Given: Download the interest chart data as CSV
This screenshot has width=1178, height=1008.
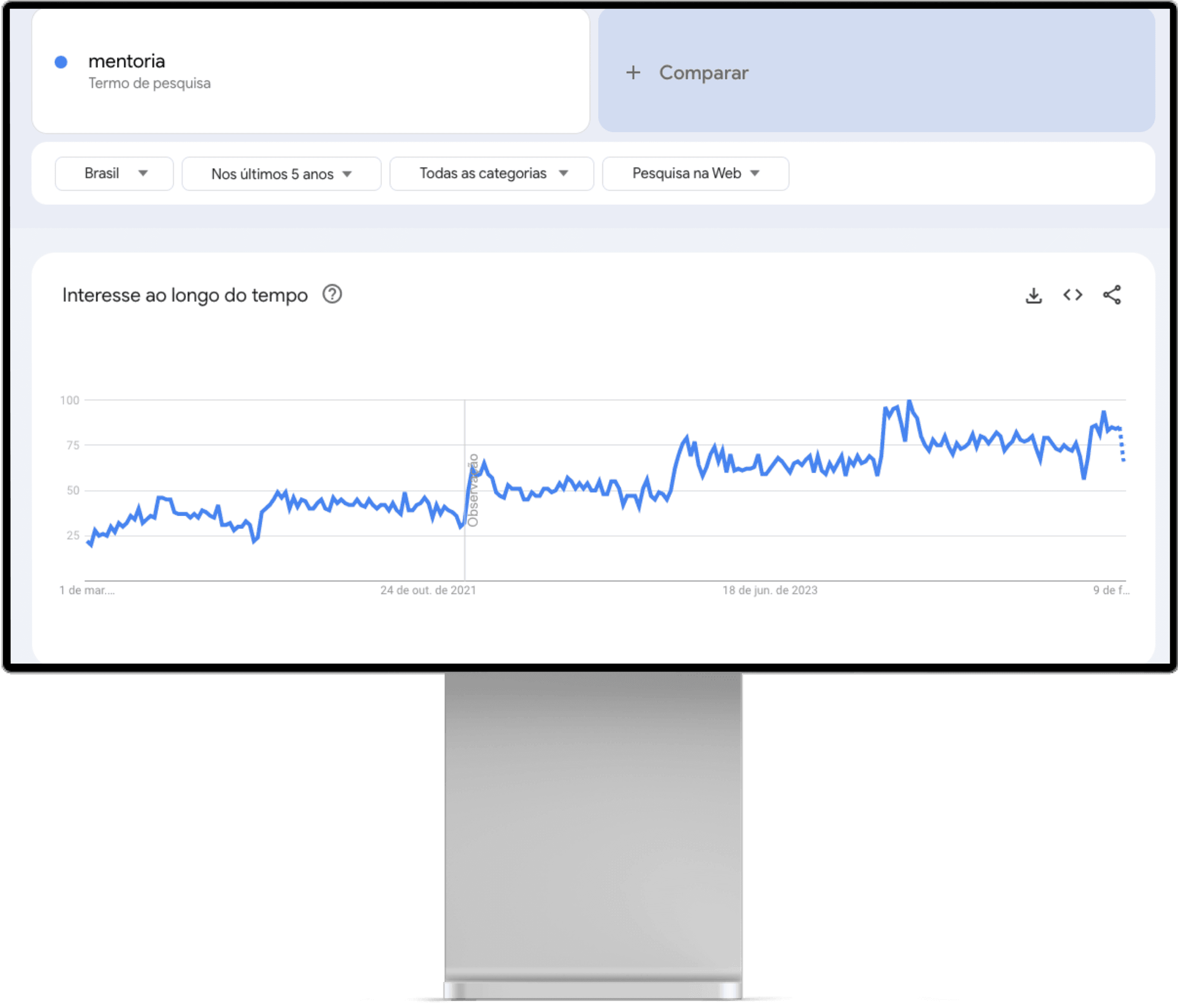Looking at the screenshot, I should (1033, 295).
